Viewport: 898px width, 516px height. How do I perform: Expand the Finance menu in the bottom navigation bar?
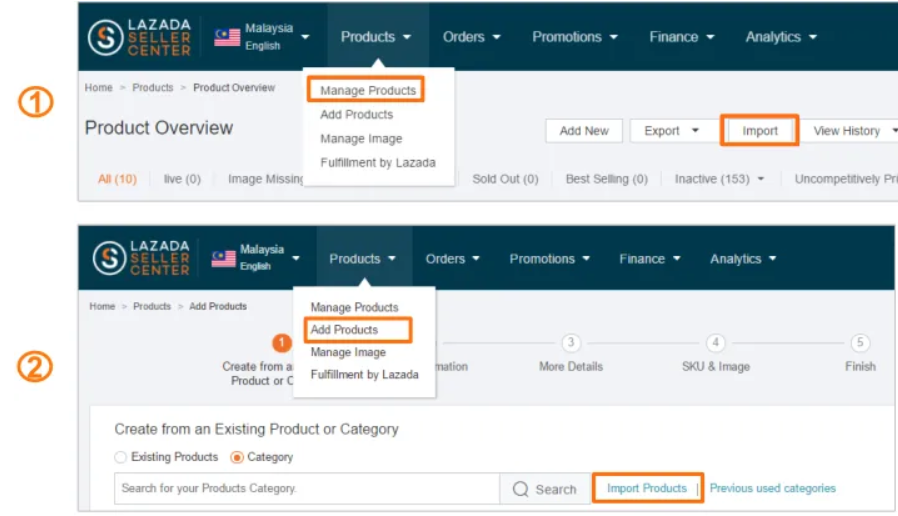click(x=649, y=259)
